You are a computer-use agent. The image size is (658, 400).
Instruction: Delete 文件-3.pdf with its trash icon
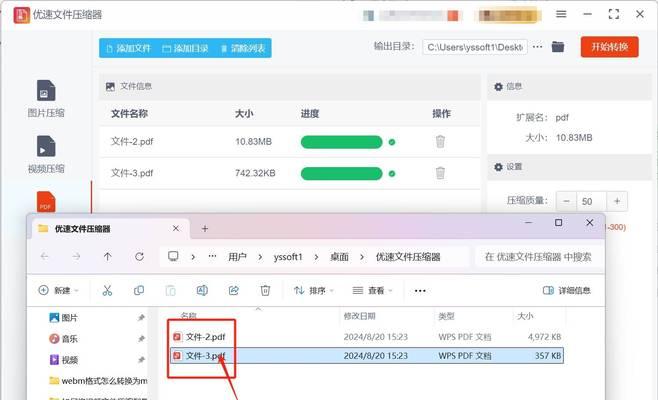tap(440, 173)
